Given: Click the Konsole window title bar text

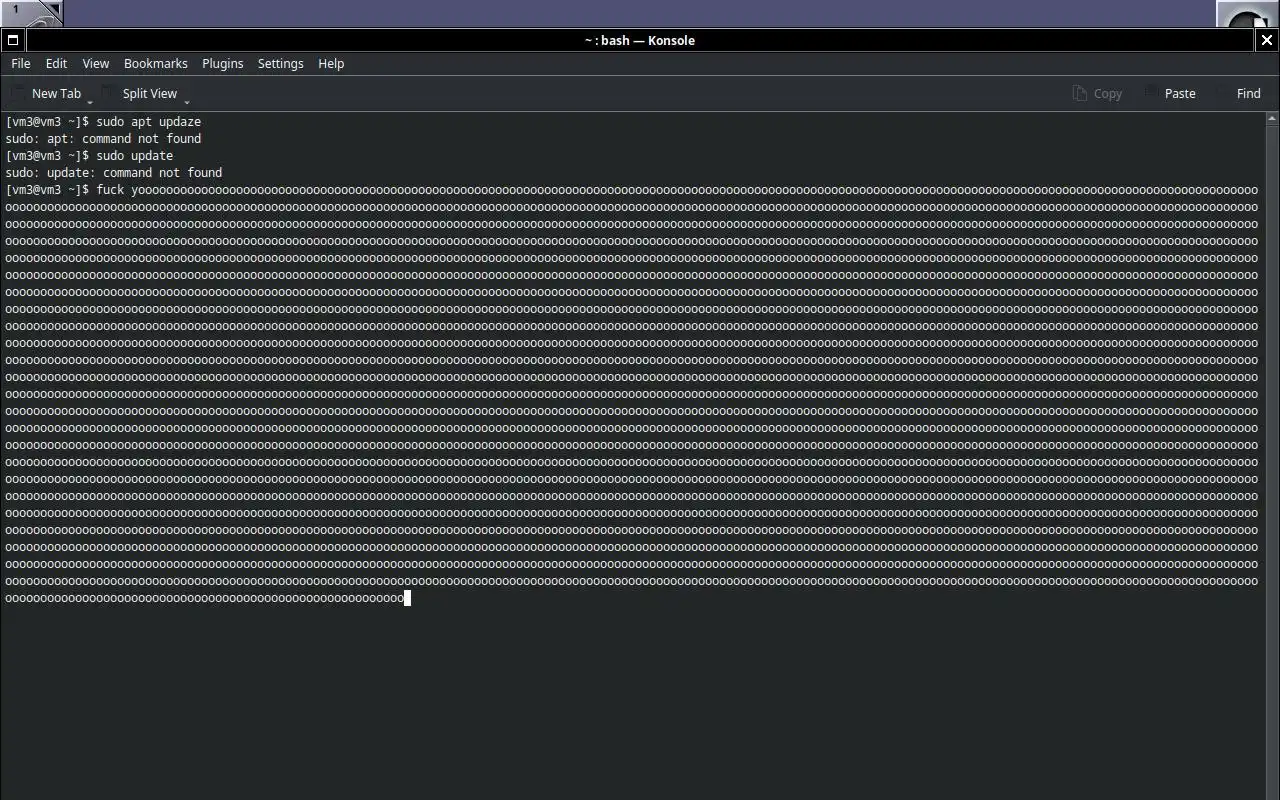Looking at the screenshot, I should pyautogui.click(x=640, y=40).
